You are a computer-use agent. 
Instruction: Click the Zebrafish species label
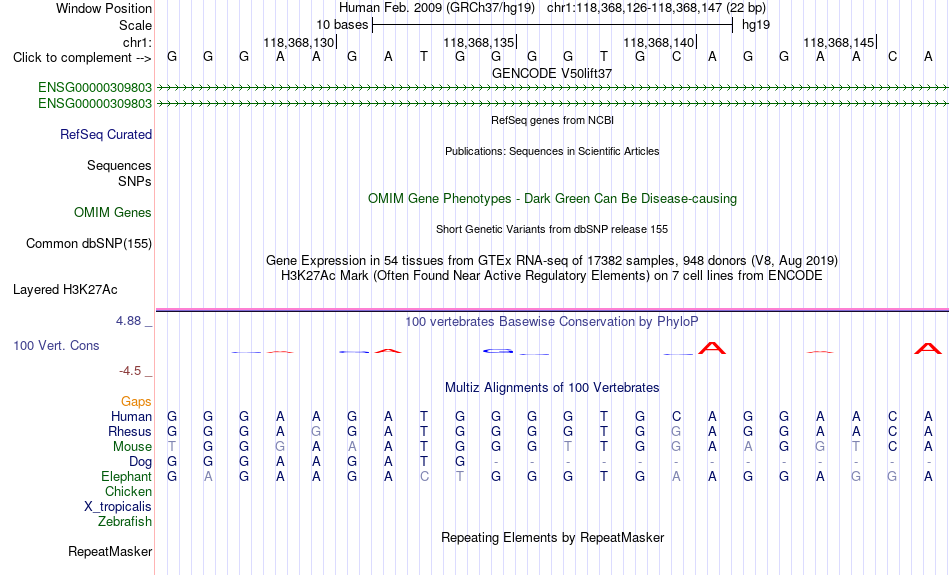tap(125, 521)
